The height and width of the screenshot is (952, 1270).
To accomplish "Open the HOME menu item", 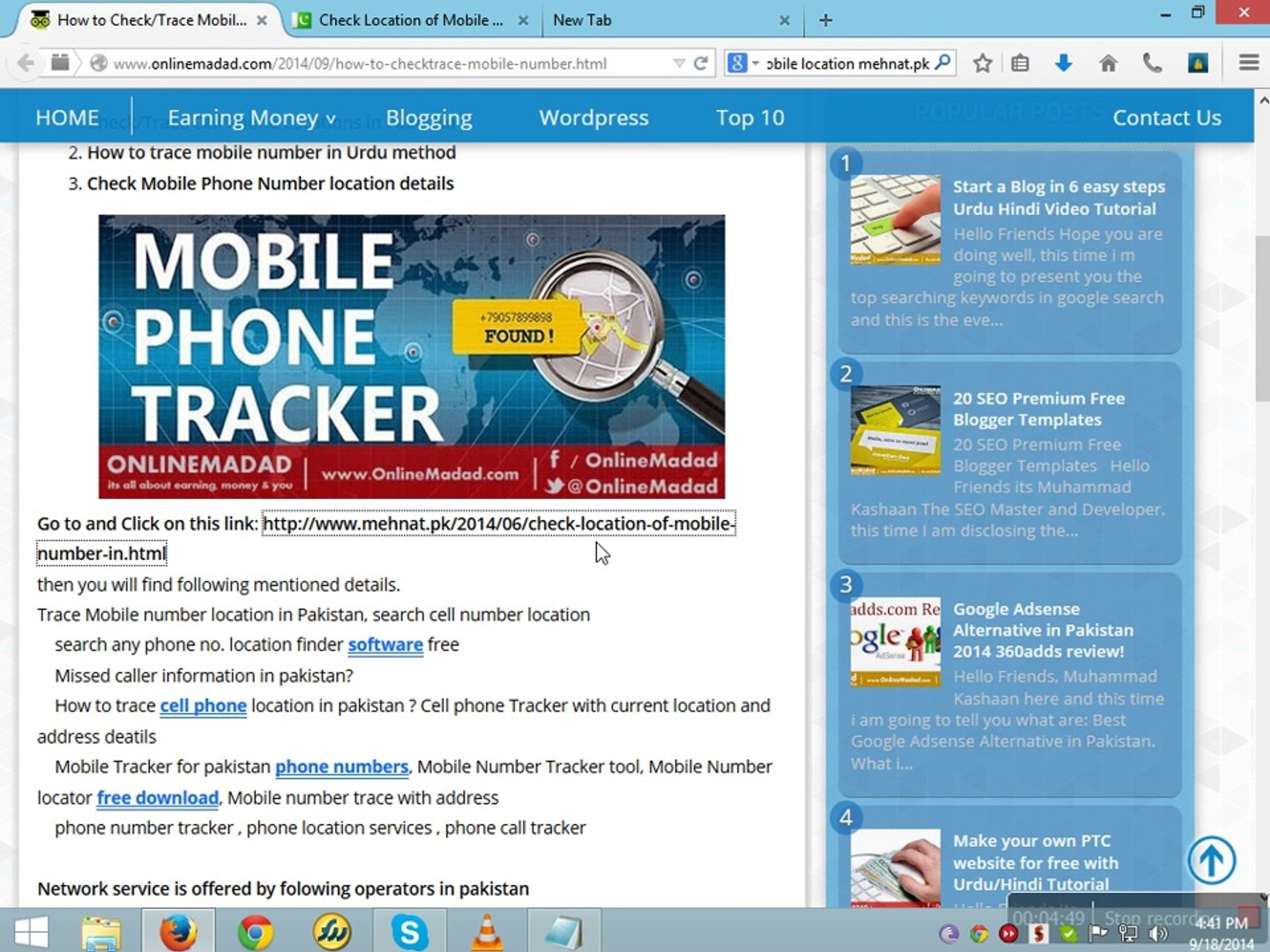I will coord(67,117).
